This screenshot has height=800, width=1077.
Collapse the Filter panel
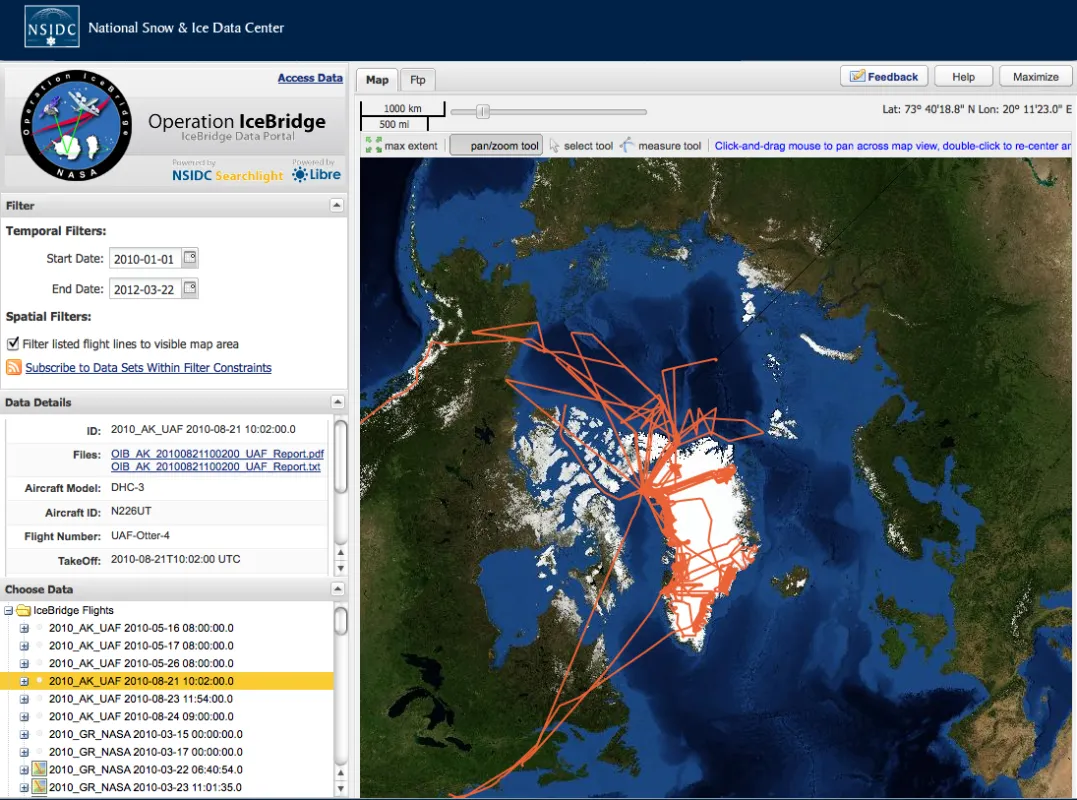(x=336, y=206)
